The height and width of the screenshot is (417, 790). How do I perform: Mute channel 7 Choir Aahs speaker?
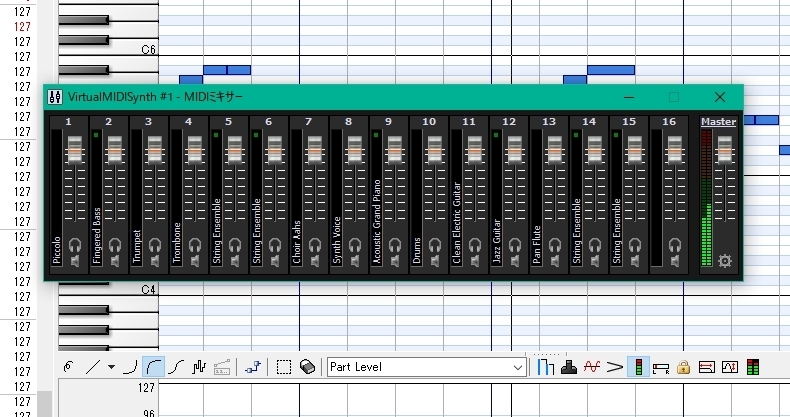tap(315, 261)
